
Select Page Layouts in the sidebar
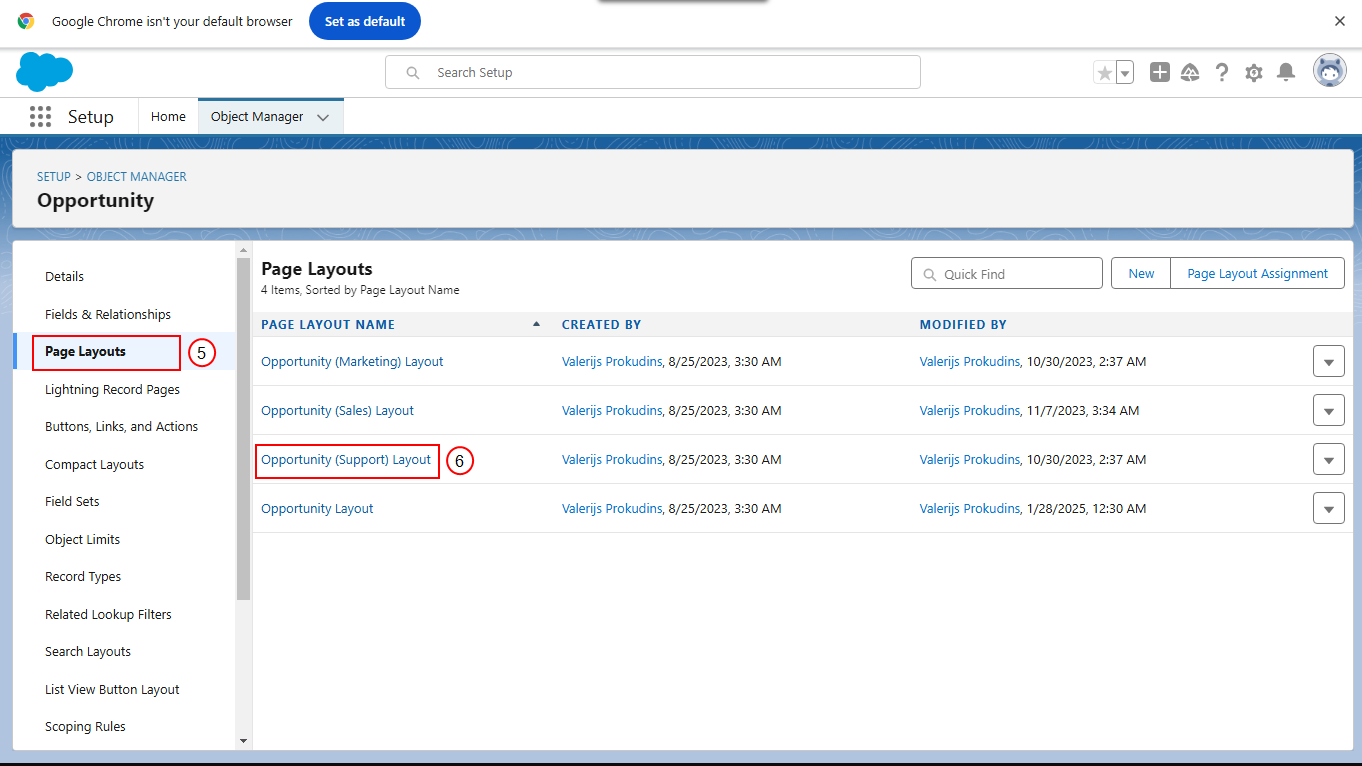pyautogui.click(x=85, y=352)
